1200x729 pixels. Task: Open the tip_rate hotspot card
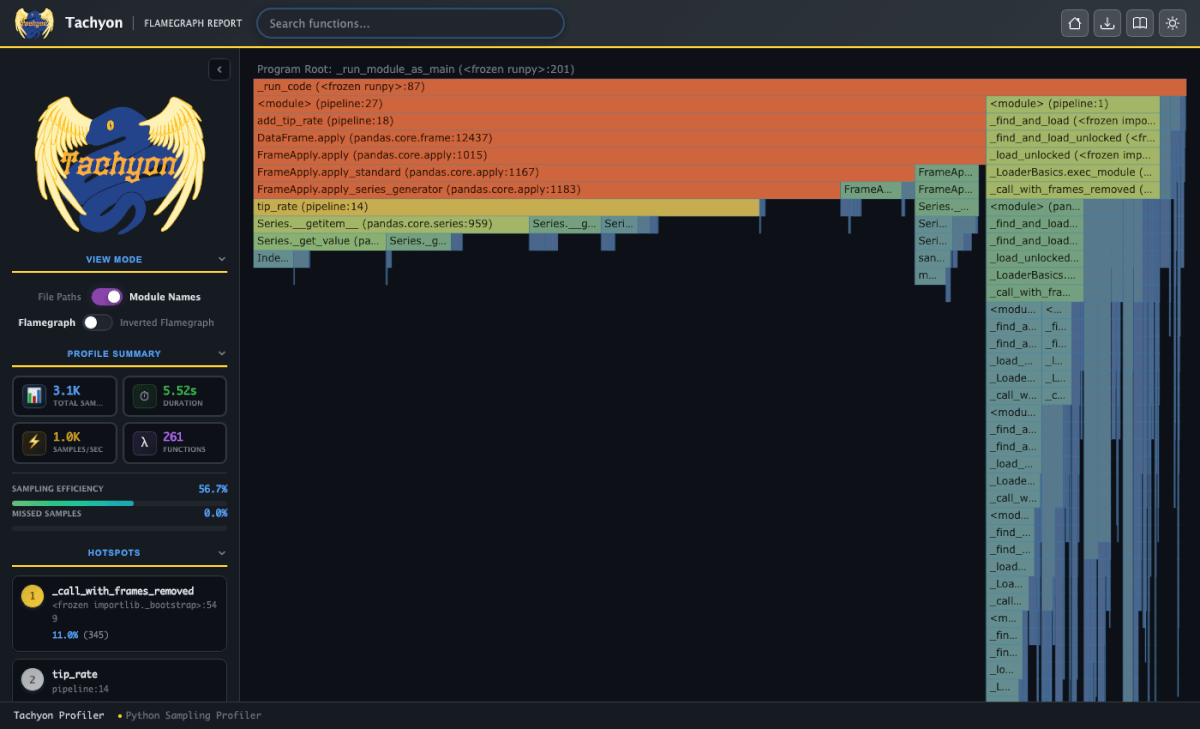[x=119, y=680]
